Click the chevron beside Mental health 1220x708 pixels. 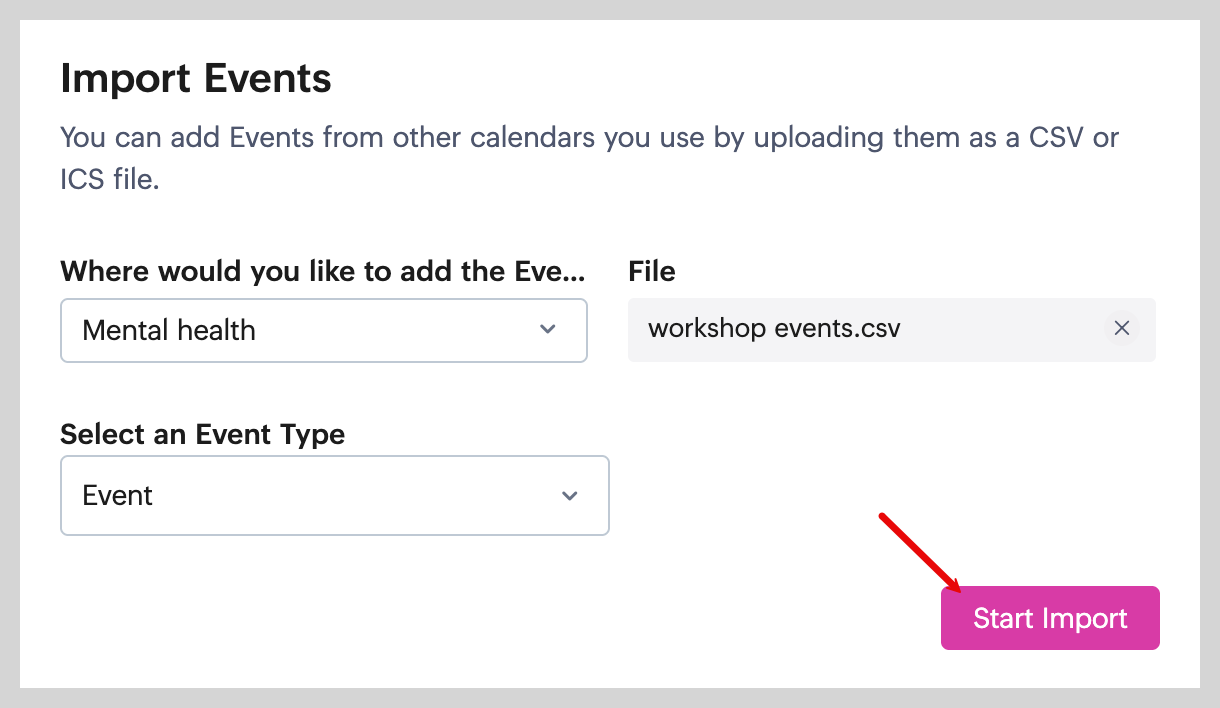coord(547,330)
